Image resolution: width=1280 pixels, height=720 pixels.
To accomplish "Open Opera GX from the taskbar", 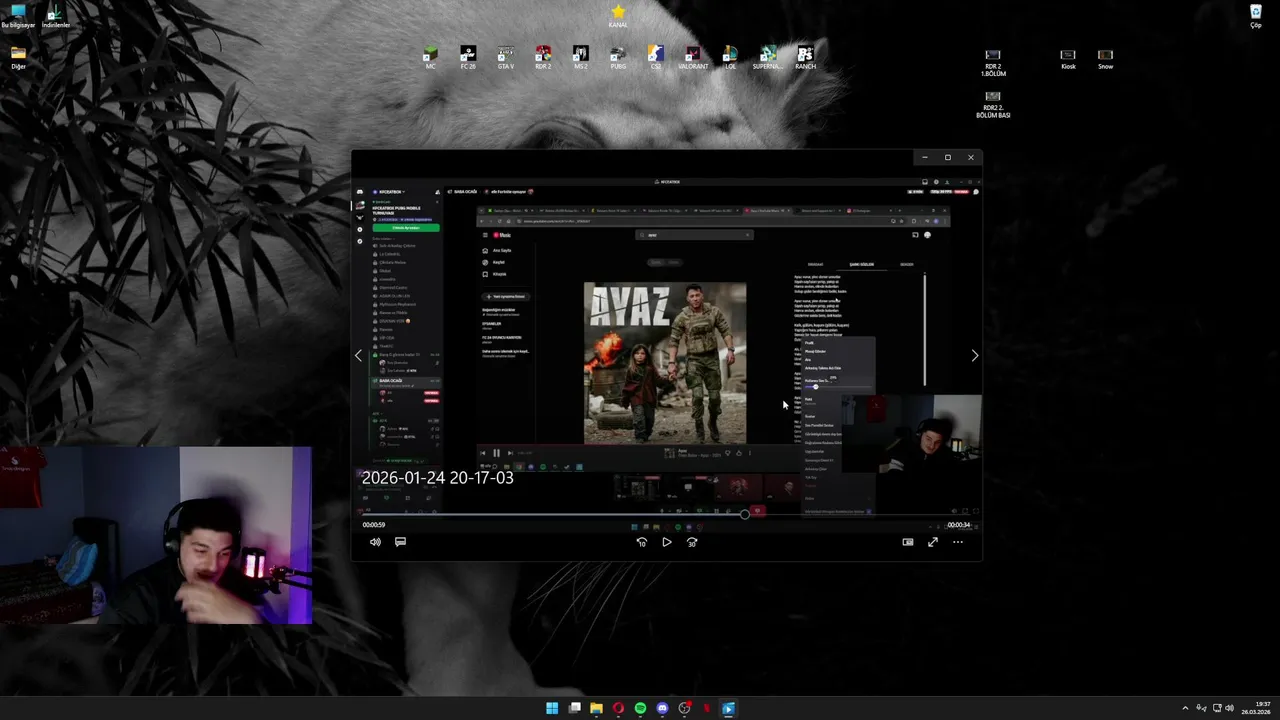I will click(x=618, y=708).
